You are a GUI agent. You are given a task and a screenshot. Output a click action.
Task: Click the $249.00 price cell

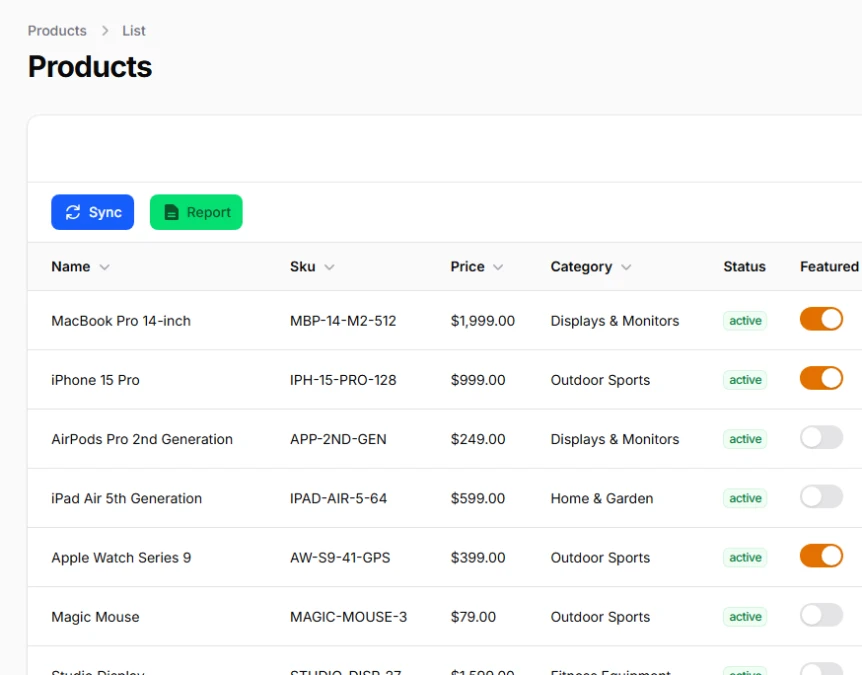point(478,439)
